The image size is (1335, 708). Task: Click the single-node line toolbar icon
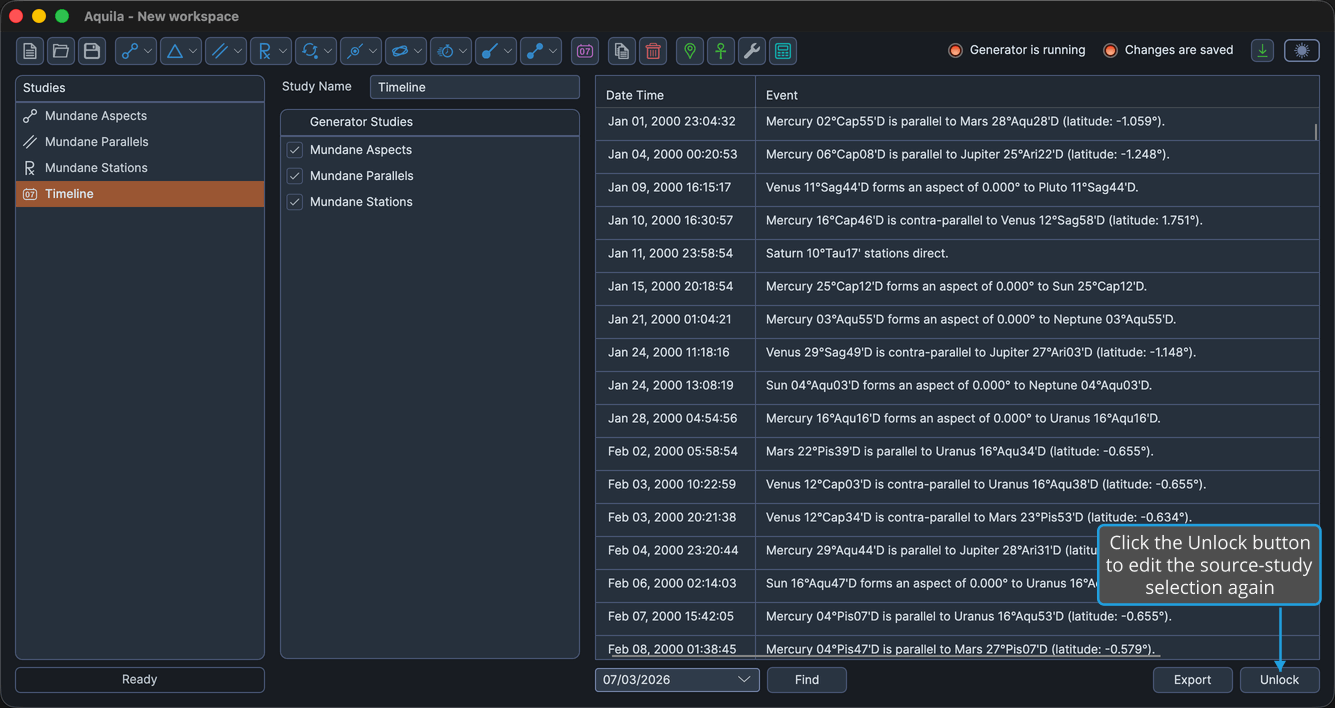pos(490,51)
